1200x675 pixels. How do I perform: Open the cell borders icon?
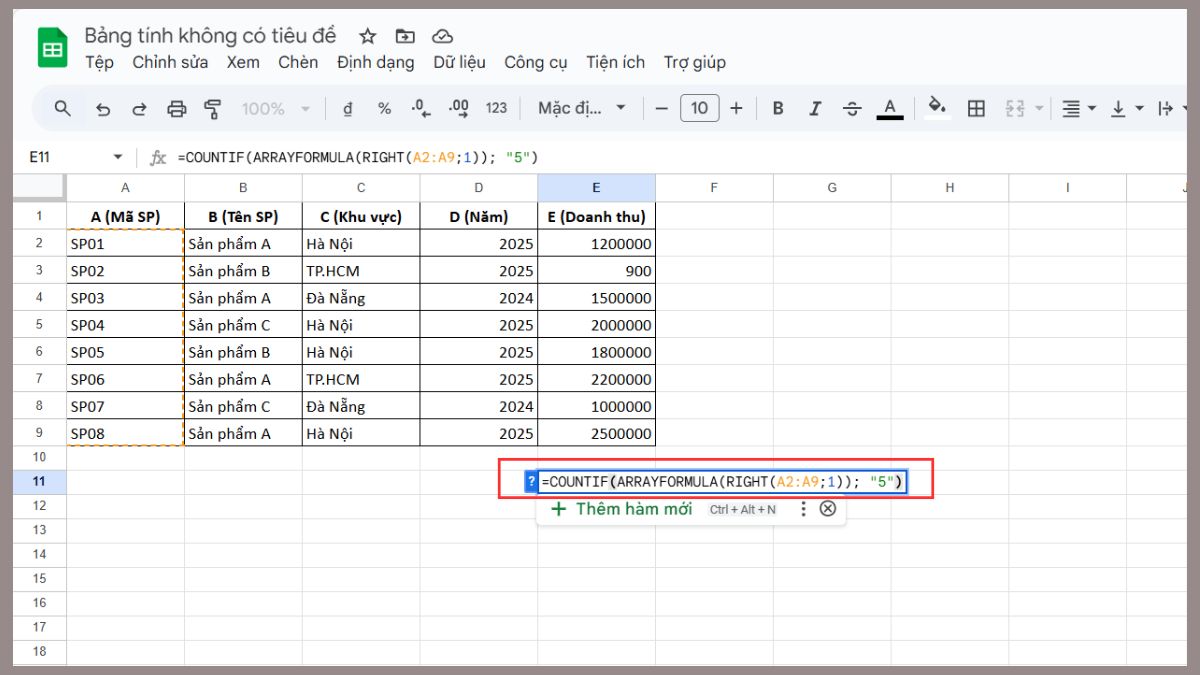976,109
